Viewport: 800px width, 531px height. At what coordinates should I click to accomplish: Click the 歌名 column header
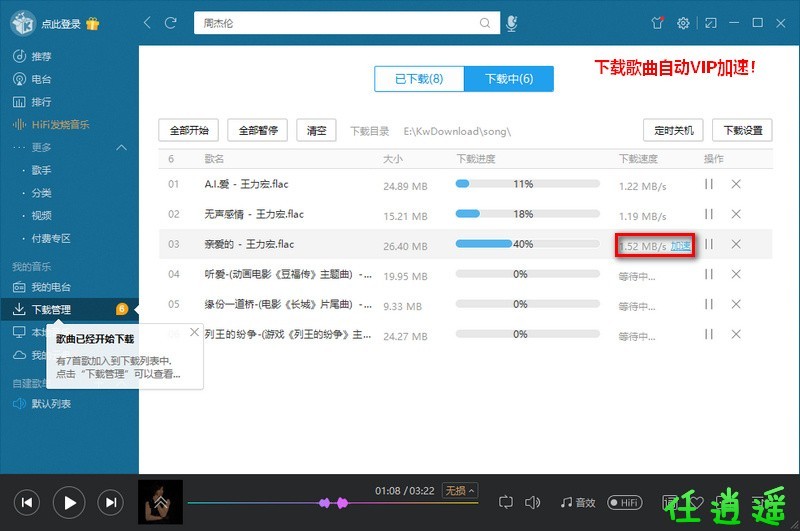coord(214,159)
